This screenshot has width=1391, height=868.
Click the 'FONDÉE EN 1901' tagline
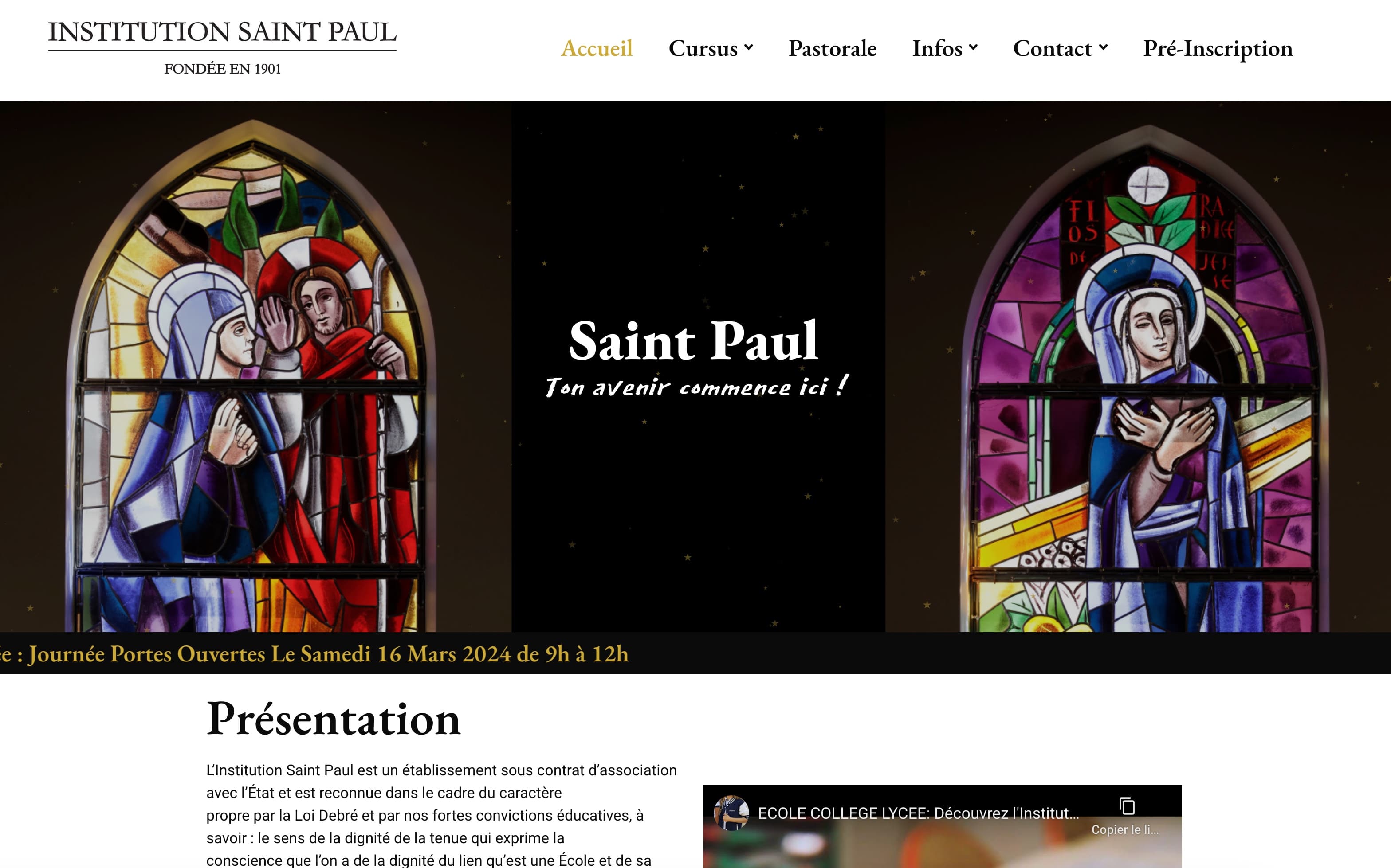(222, 69)
